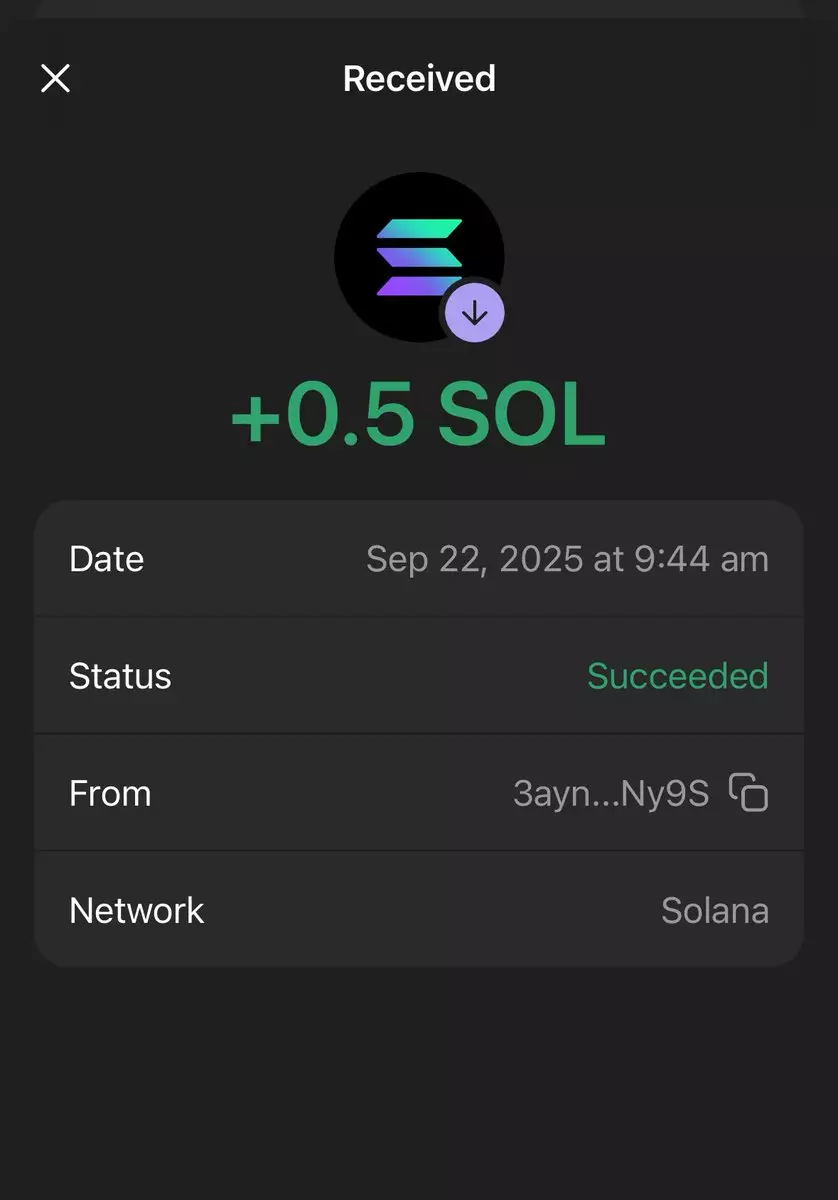Select the Date row label
This screenshot has width=838, height=1200.
pyautogui.click(x=106, y=559)
